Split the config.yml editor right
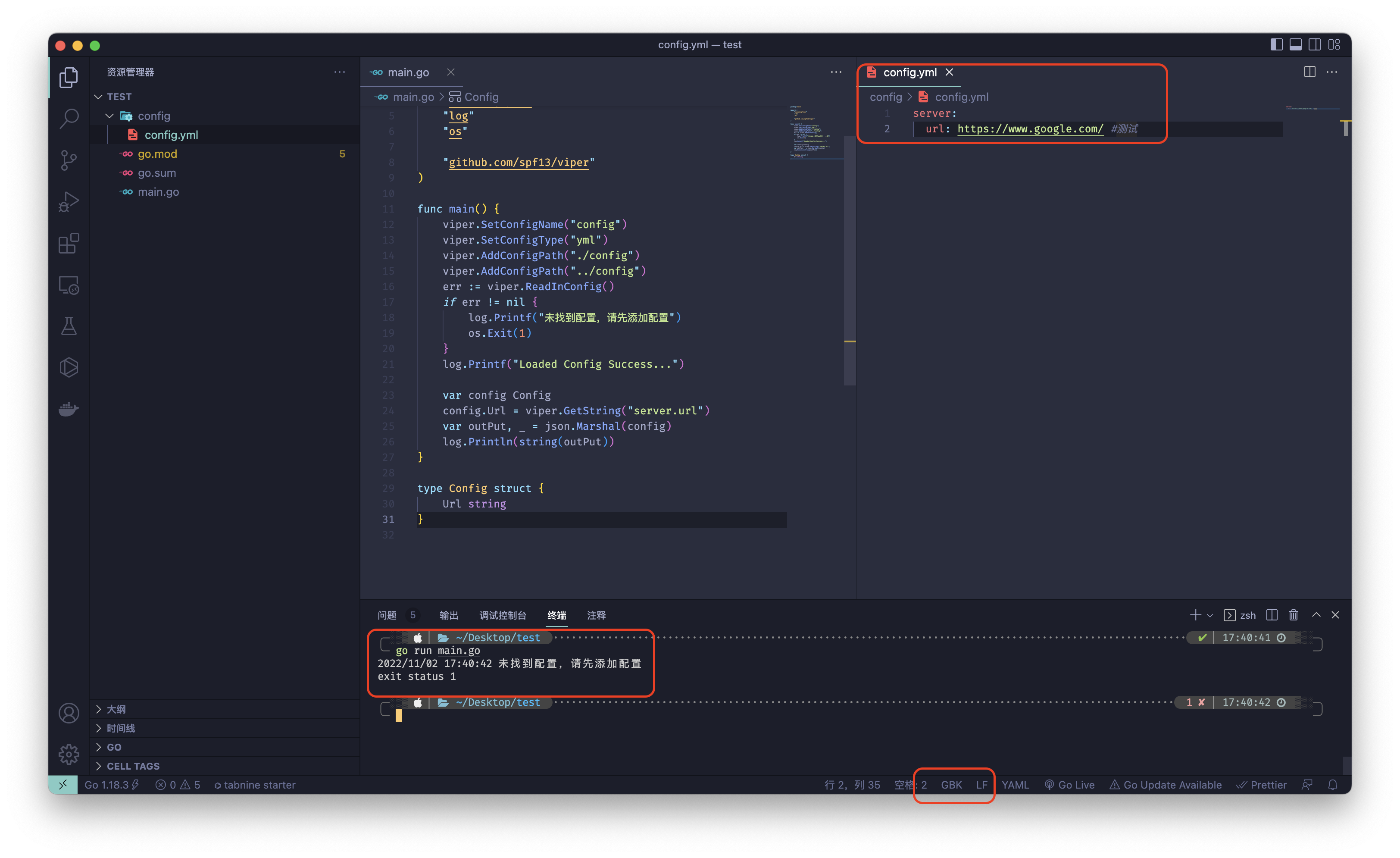 [1309, 72]
